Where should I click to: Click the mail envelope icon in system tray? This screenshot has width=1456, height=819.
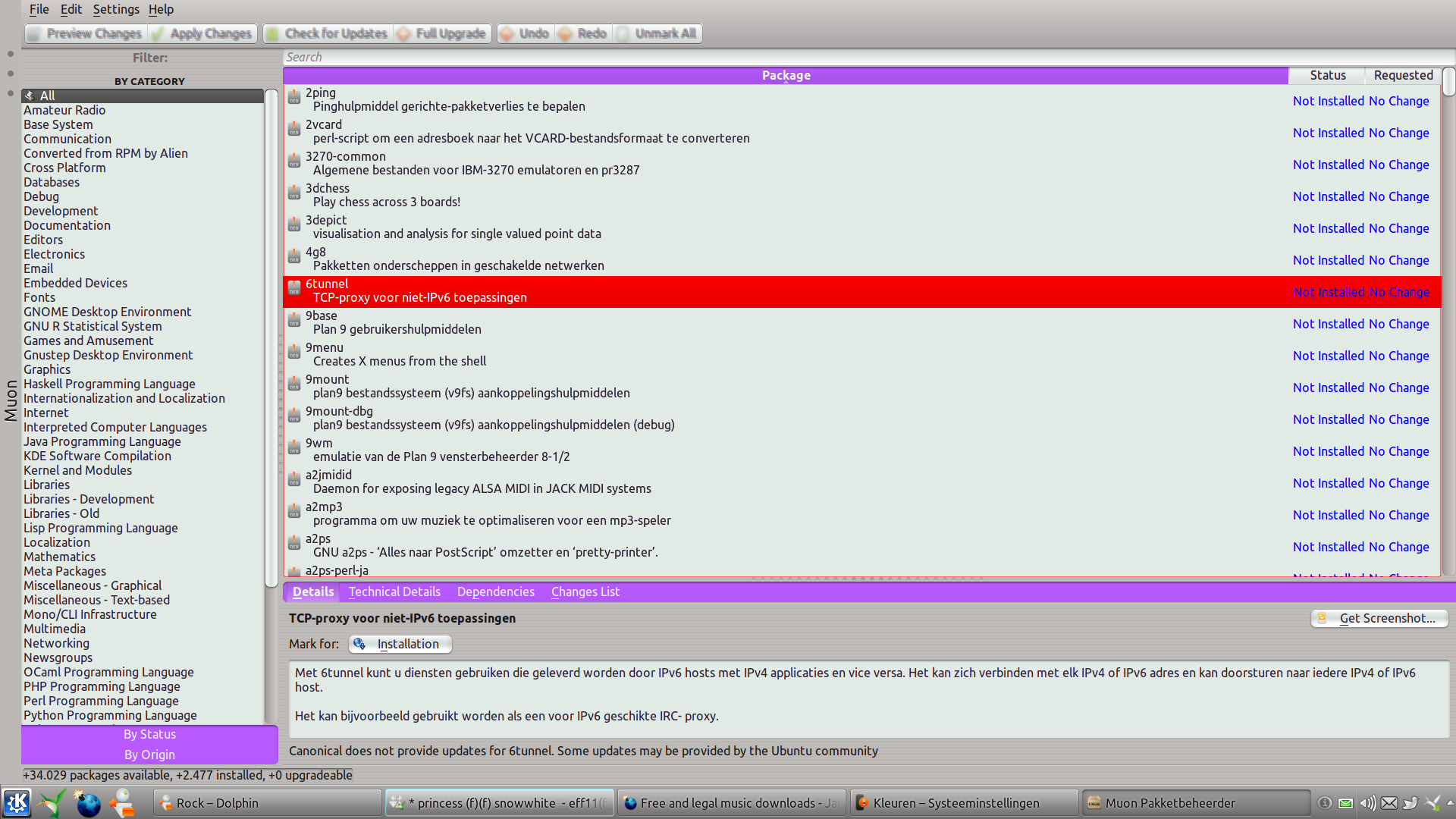pos(1389,803)
